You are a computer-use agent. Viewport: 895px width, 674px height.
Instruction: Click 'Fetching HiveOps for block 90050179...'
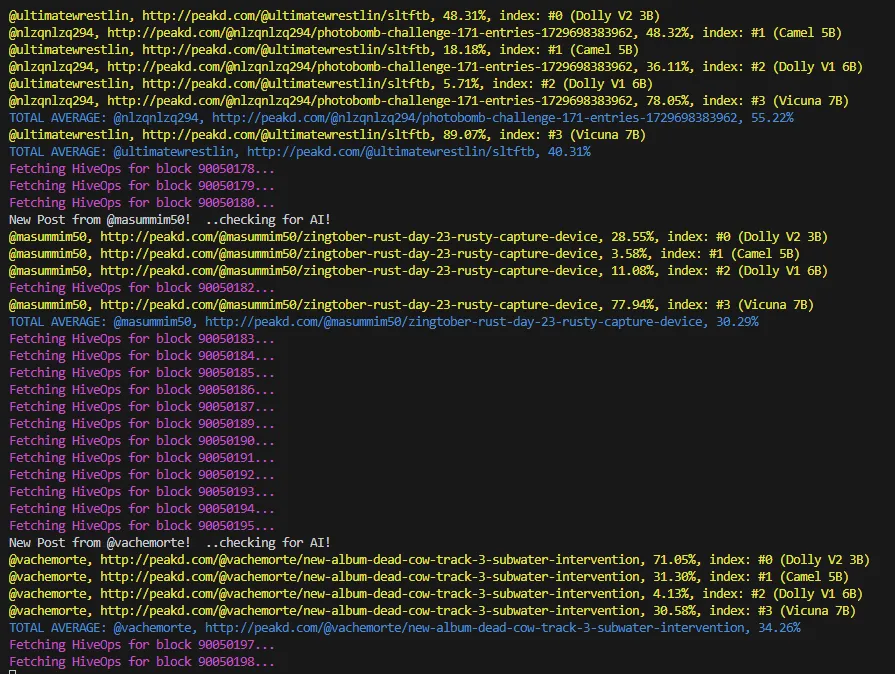pos(142,186)
